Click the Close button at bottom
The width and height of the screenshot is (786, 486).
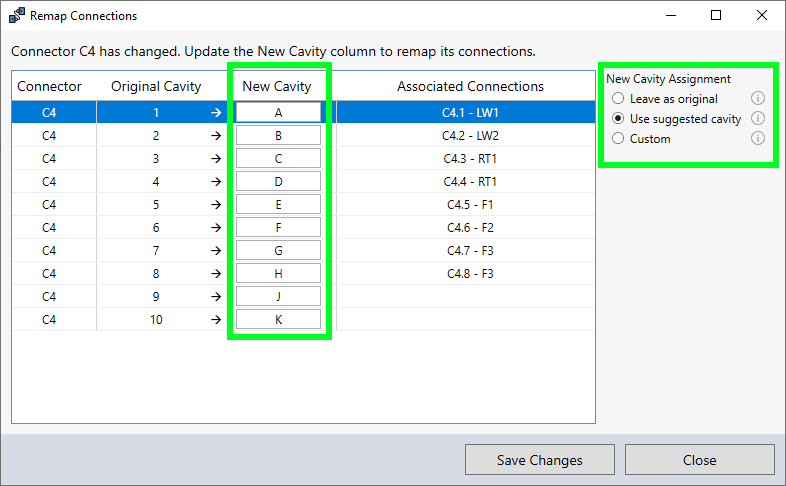[699, 459]
